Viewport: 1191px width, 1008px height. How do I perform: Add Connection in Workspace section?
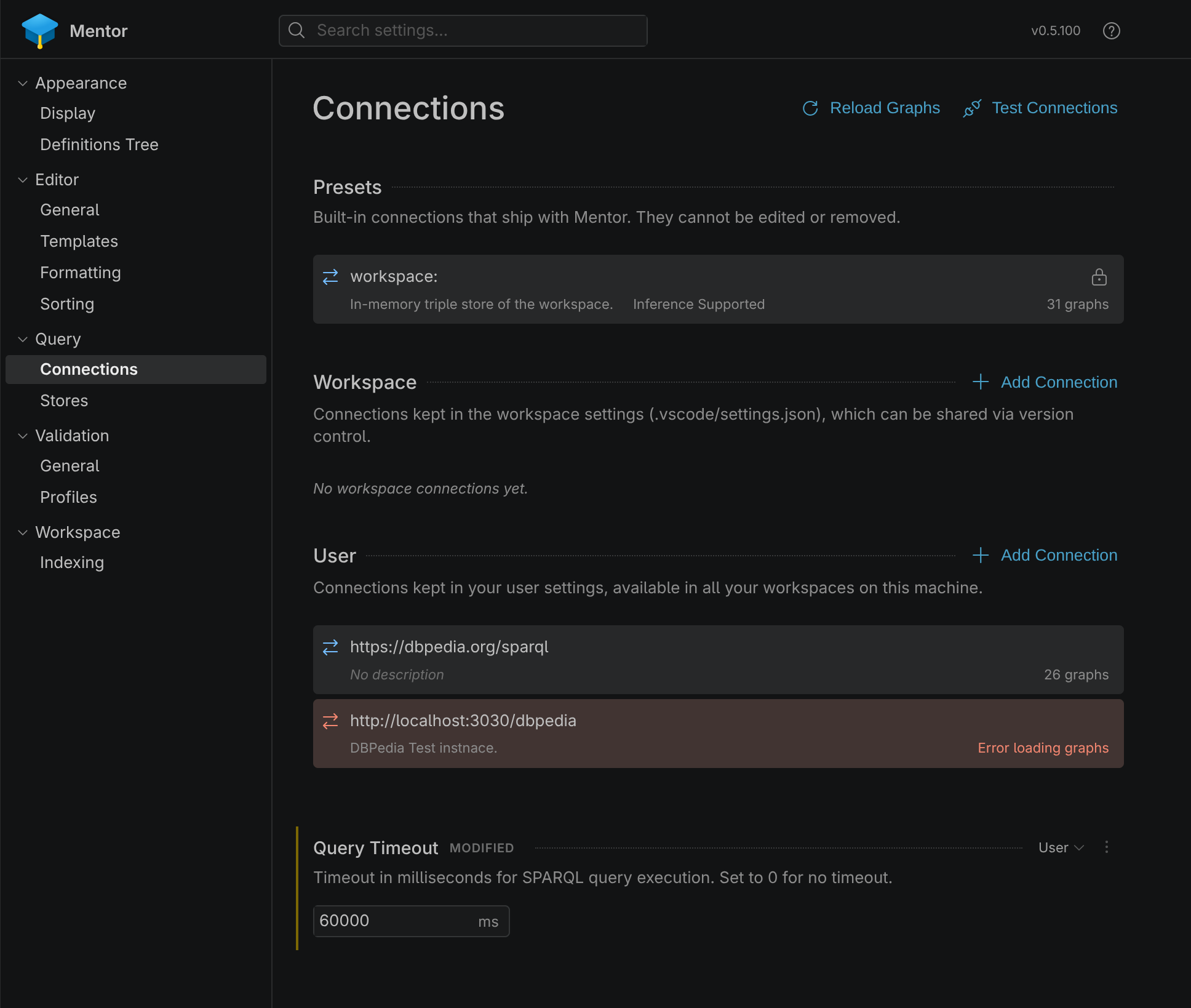click(1059, 382)
